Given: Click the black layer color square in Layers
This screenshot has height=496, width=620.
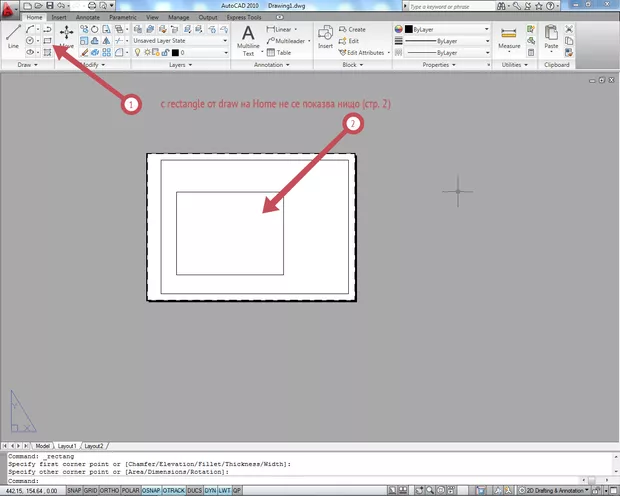Looking at the screenshot, I should 175,53.
